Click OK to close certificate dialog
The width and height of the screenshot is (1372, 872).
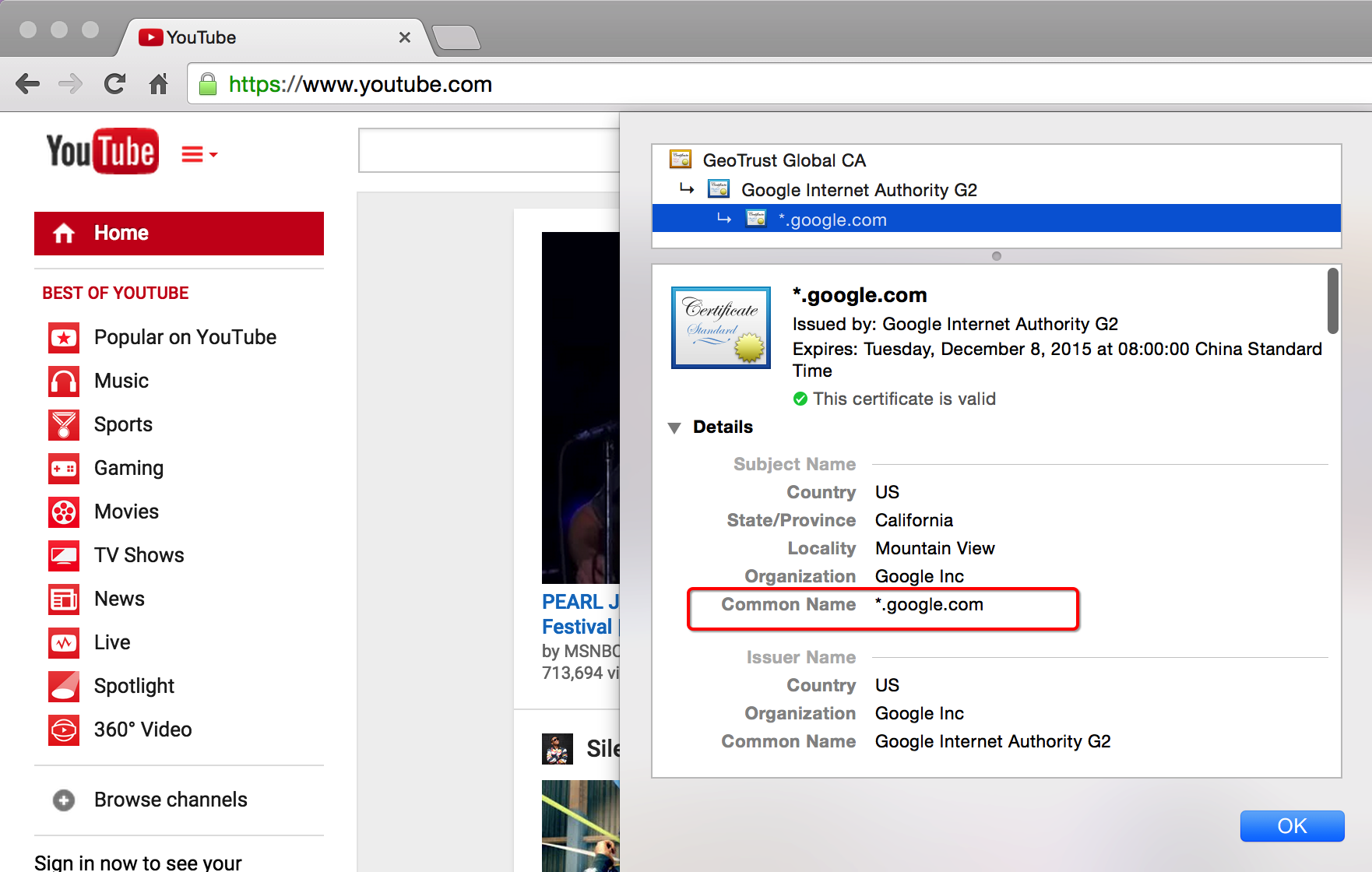point(1292,826)
